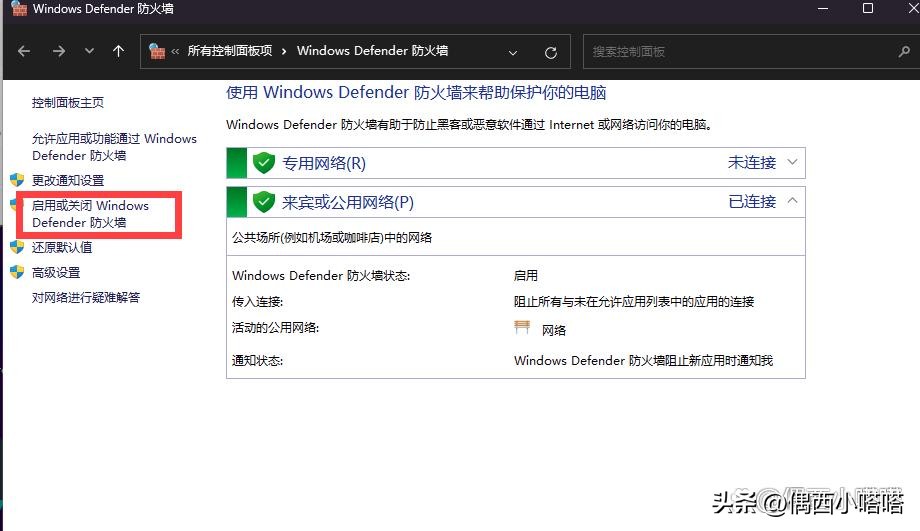Click green shield icon for 来宾或公用网络

264,202
